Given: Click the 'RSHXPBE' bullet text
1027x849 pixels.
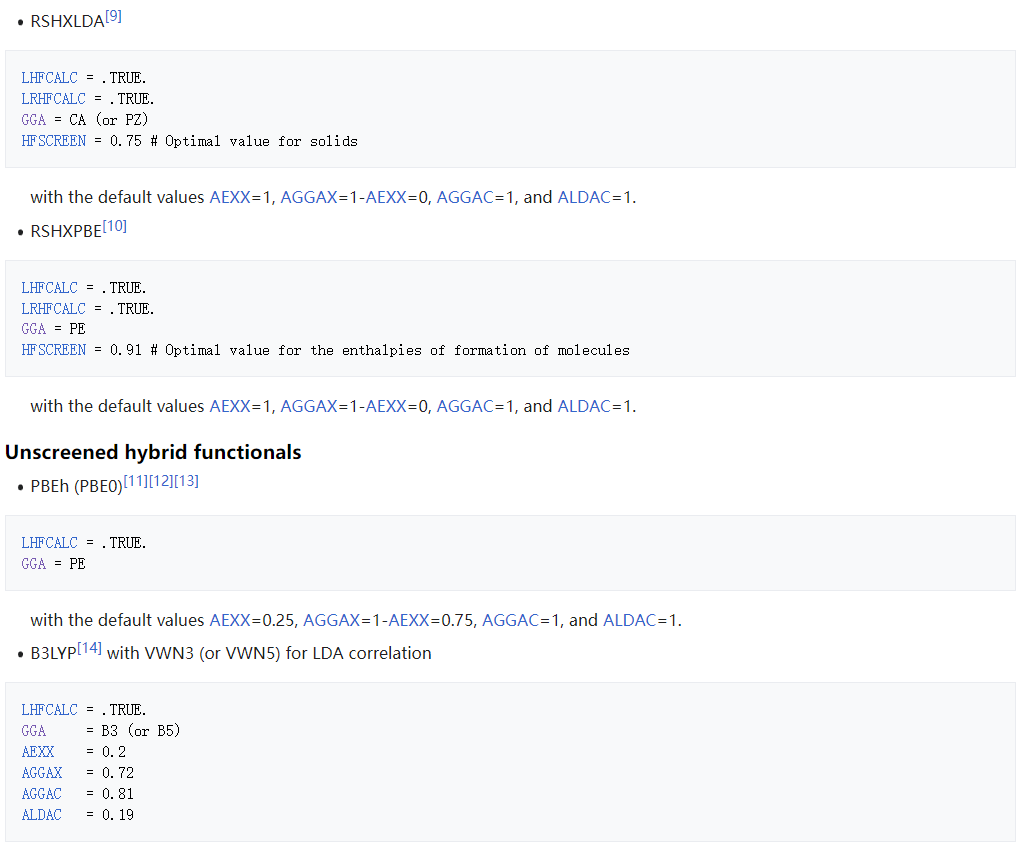Looking at the screenshot, I should point(66,231).
